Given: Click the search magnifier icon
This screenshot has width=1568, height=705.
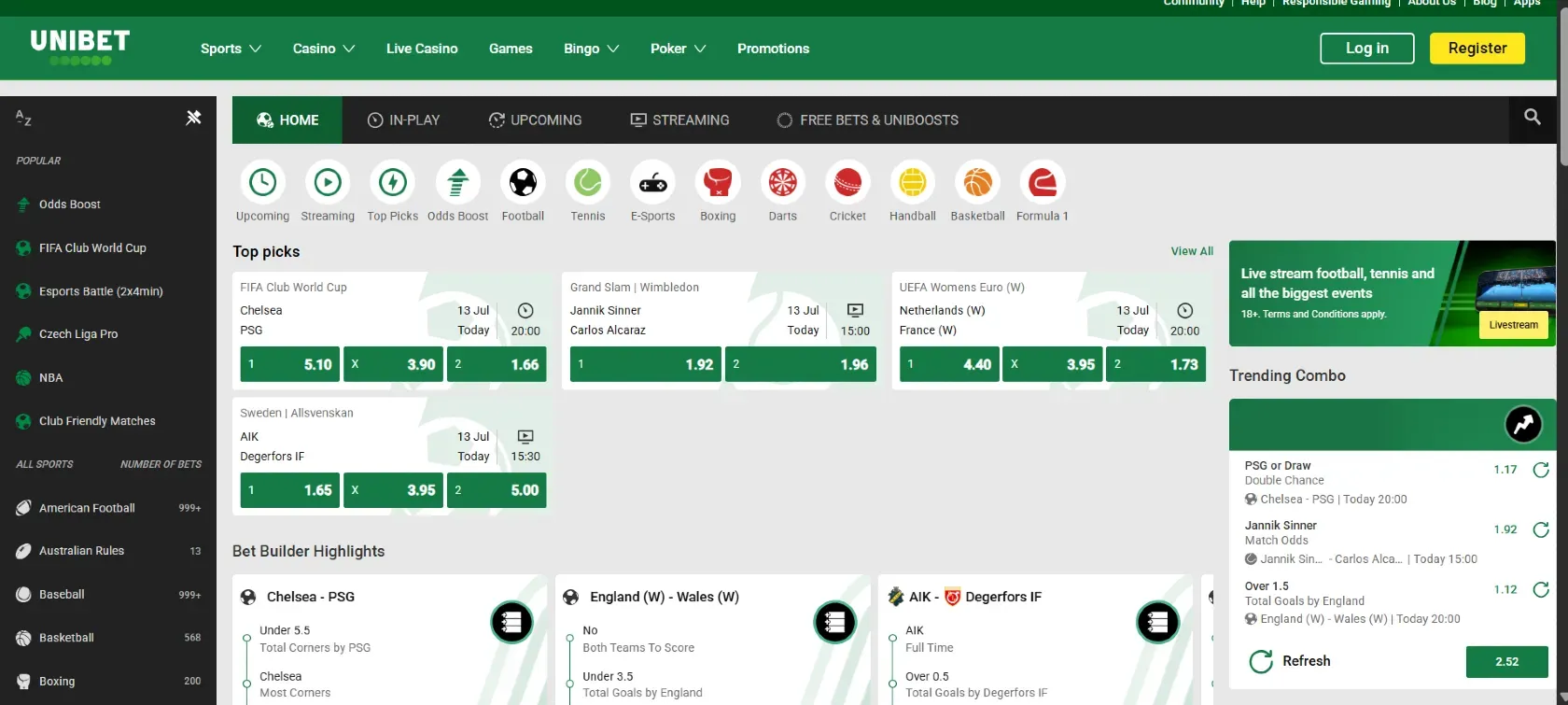Looking at the screenshot, I should 1533,118.
